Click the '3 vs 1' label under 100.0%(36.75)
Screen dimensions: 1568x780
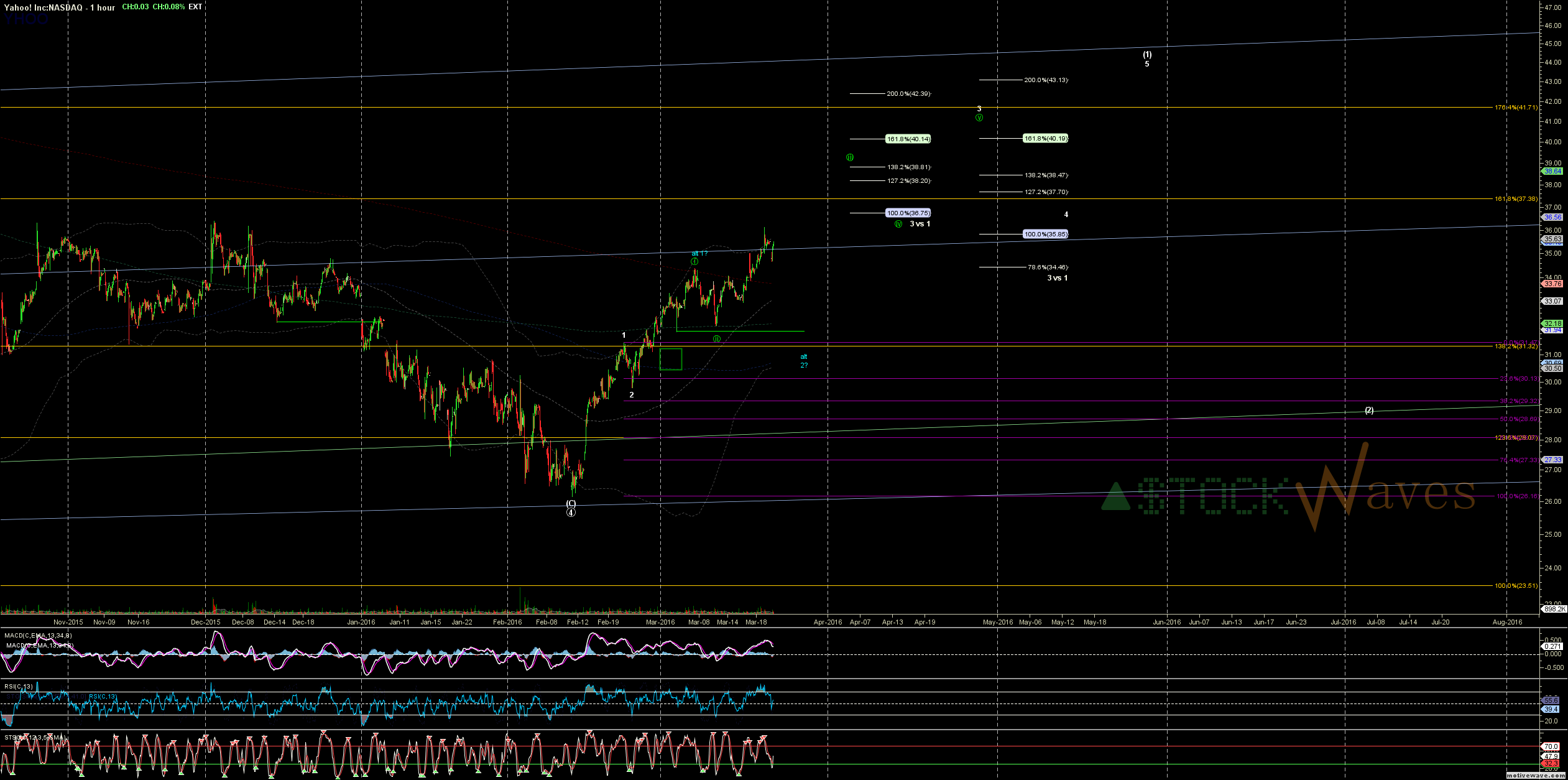pyautogui.click(x=920, y=224)
